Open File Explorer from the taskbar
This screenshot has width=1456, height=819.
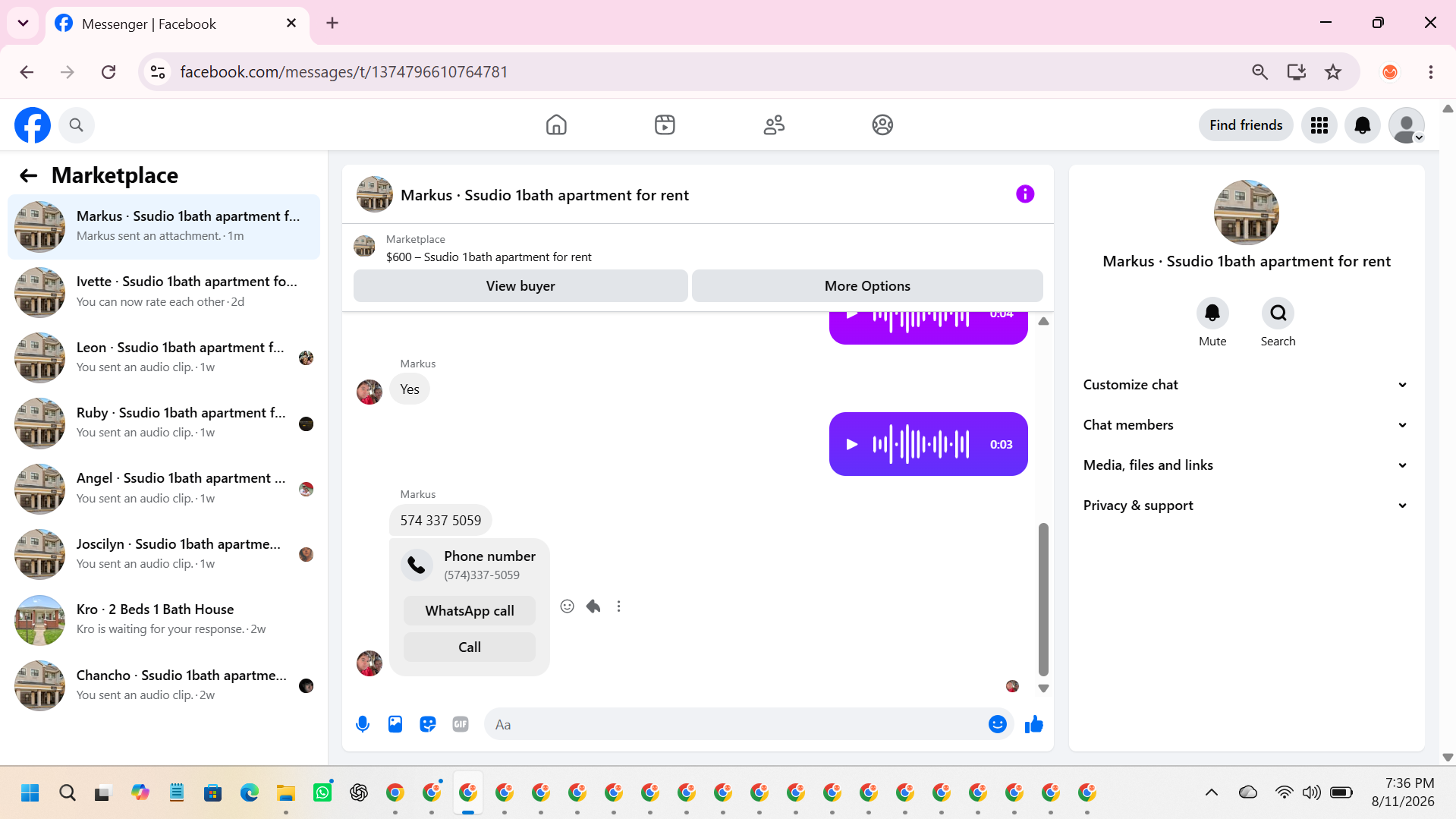click(286, 793)
